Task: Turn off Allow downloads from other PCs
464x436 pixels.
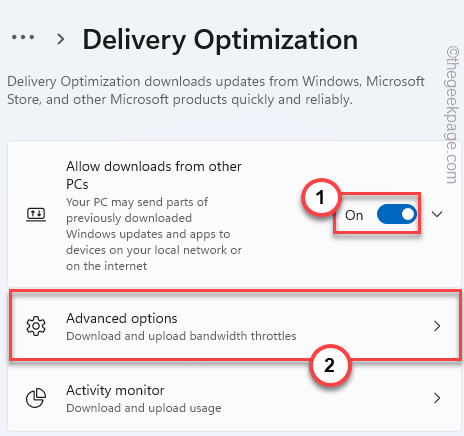Action: click(x=397, y=214)
